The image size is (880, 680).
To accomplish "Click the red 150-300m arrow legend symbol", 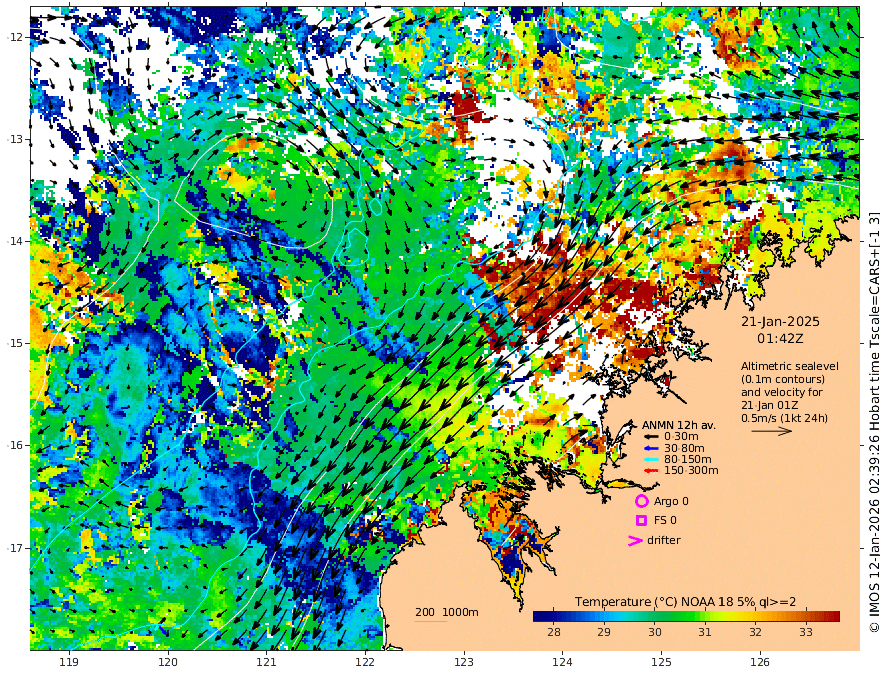I will [x=651, y=470].
